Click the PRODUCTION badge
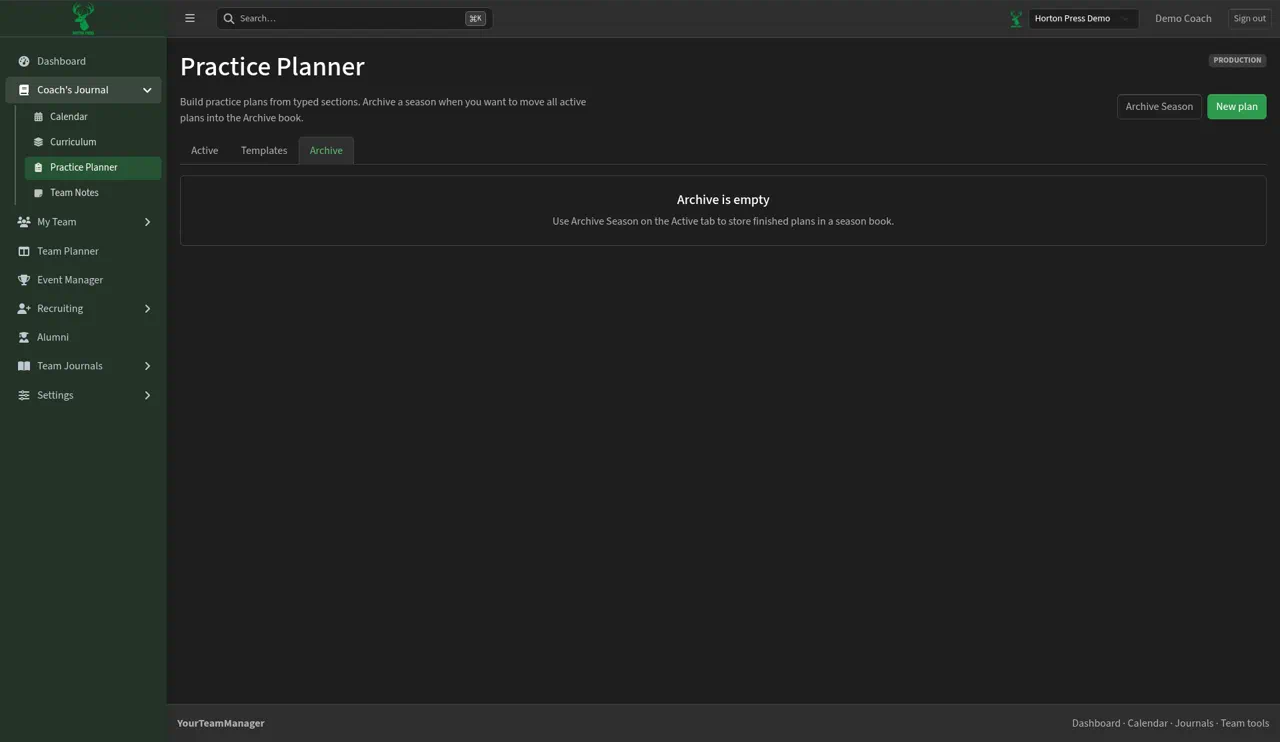The height and width of the screenshot is (742, 1280). (1237, 60)
